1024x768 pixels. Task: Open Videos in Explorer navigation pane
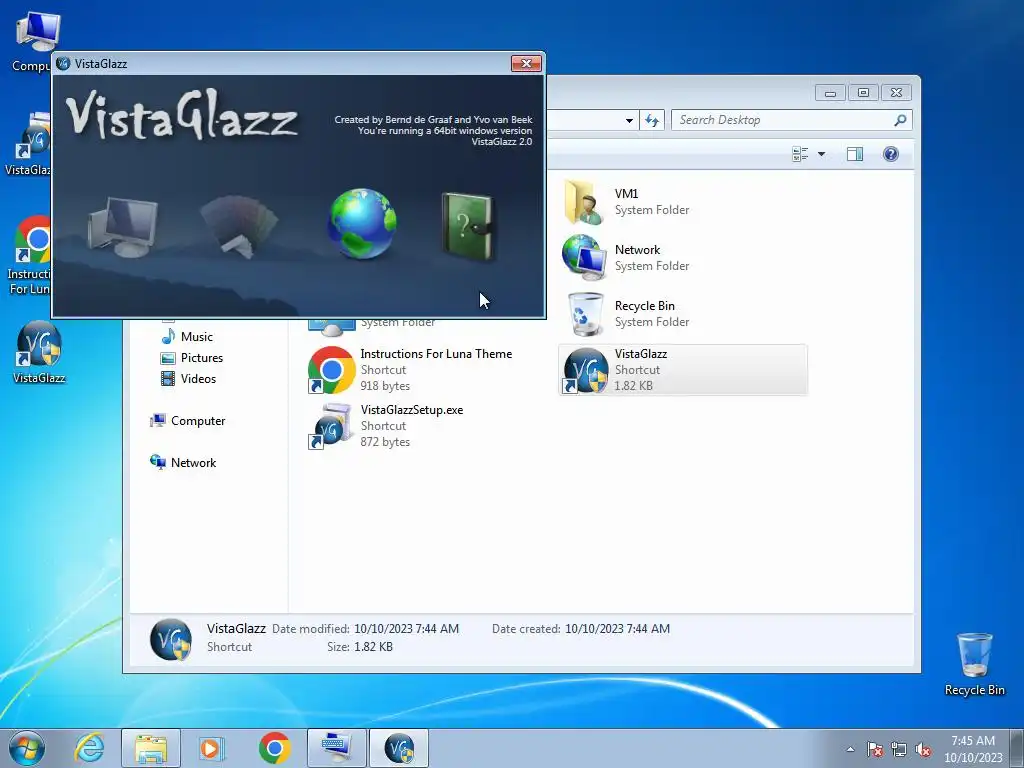189,379
